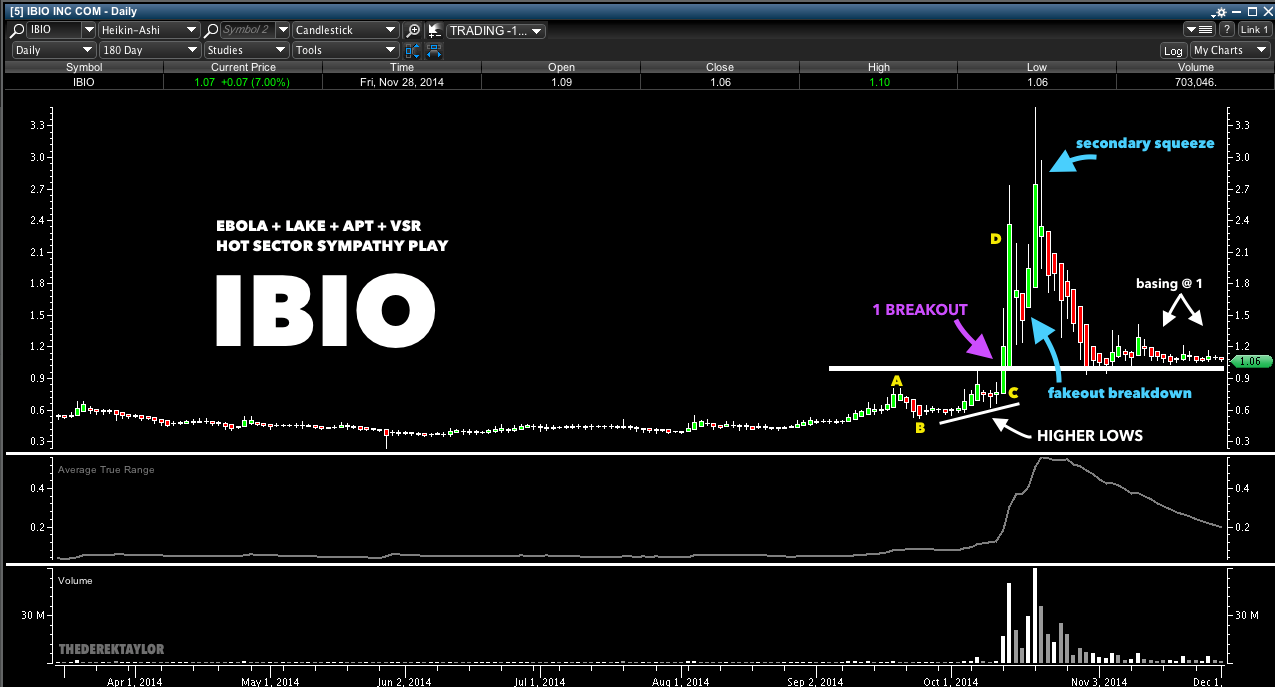Open the Candlestick comparison style dropdown
Viewport: 1275px width, 687px height.
point(347,30)
